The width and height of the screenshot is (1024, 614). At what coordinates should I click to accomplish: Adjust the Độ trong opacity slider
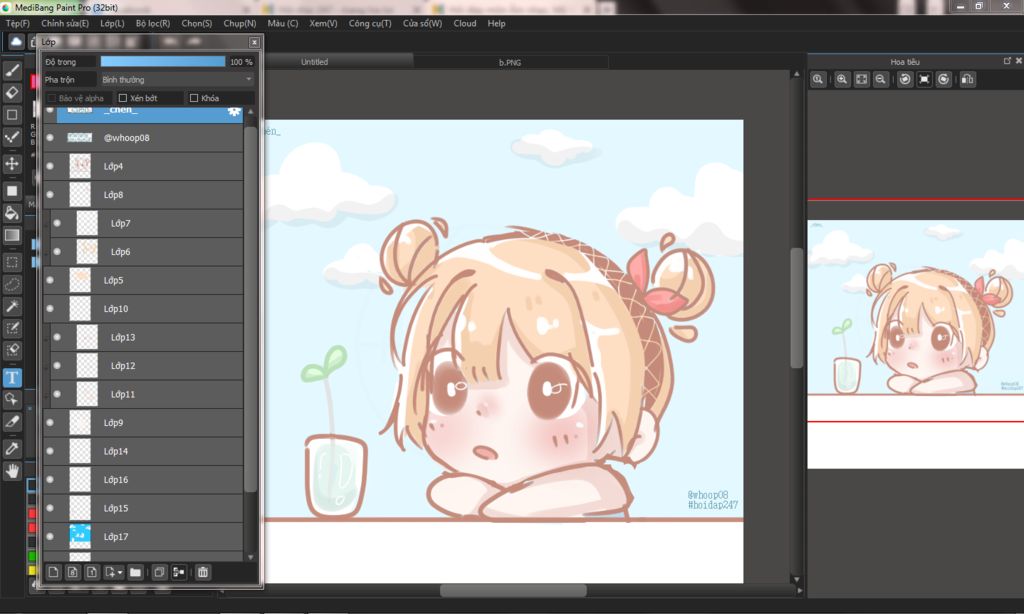(x=163, y=61)
